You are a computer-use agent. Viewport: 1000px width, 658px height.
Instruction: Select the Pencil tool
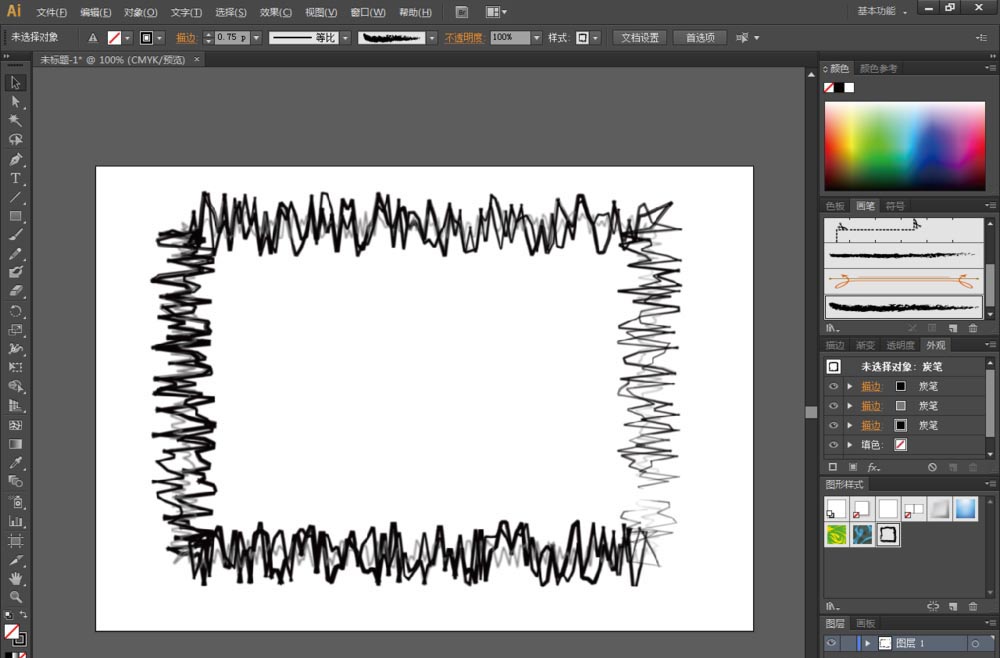(15, 254)
